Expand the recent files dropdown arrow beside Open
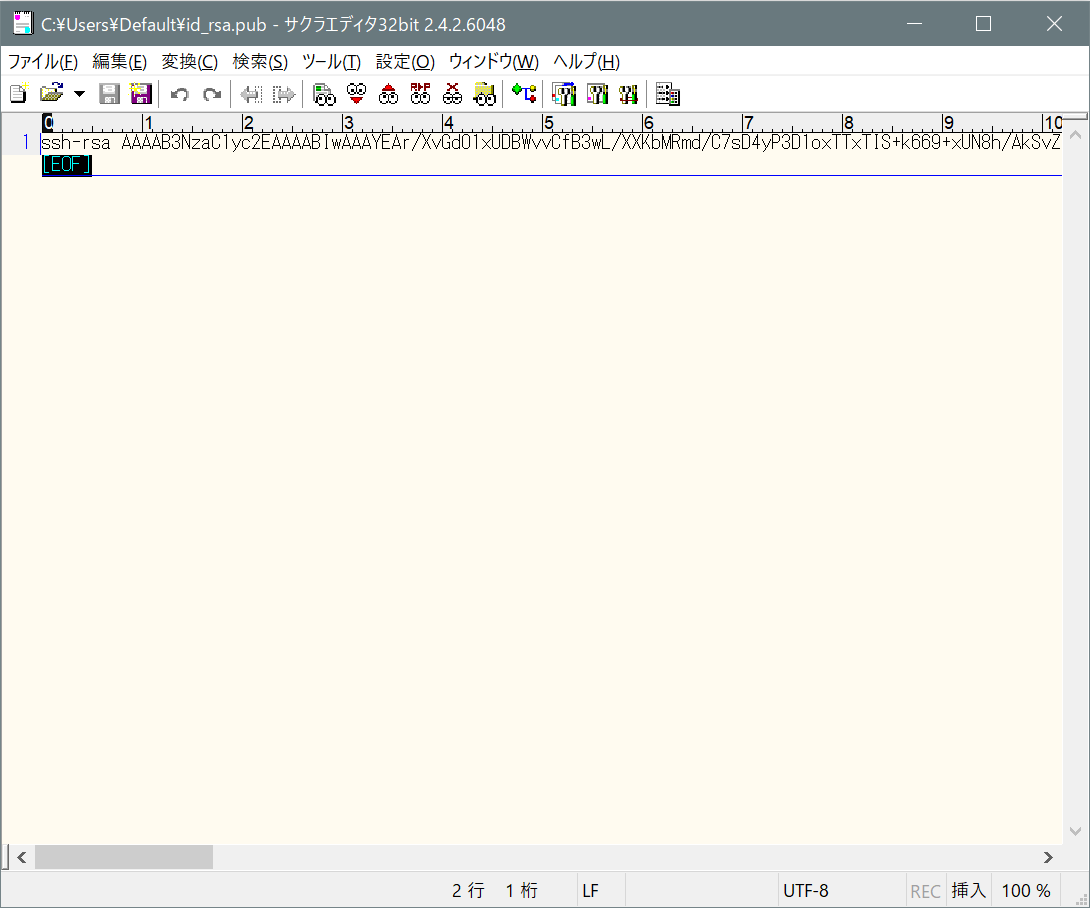 point(79,94)
